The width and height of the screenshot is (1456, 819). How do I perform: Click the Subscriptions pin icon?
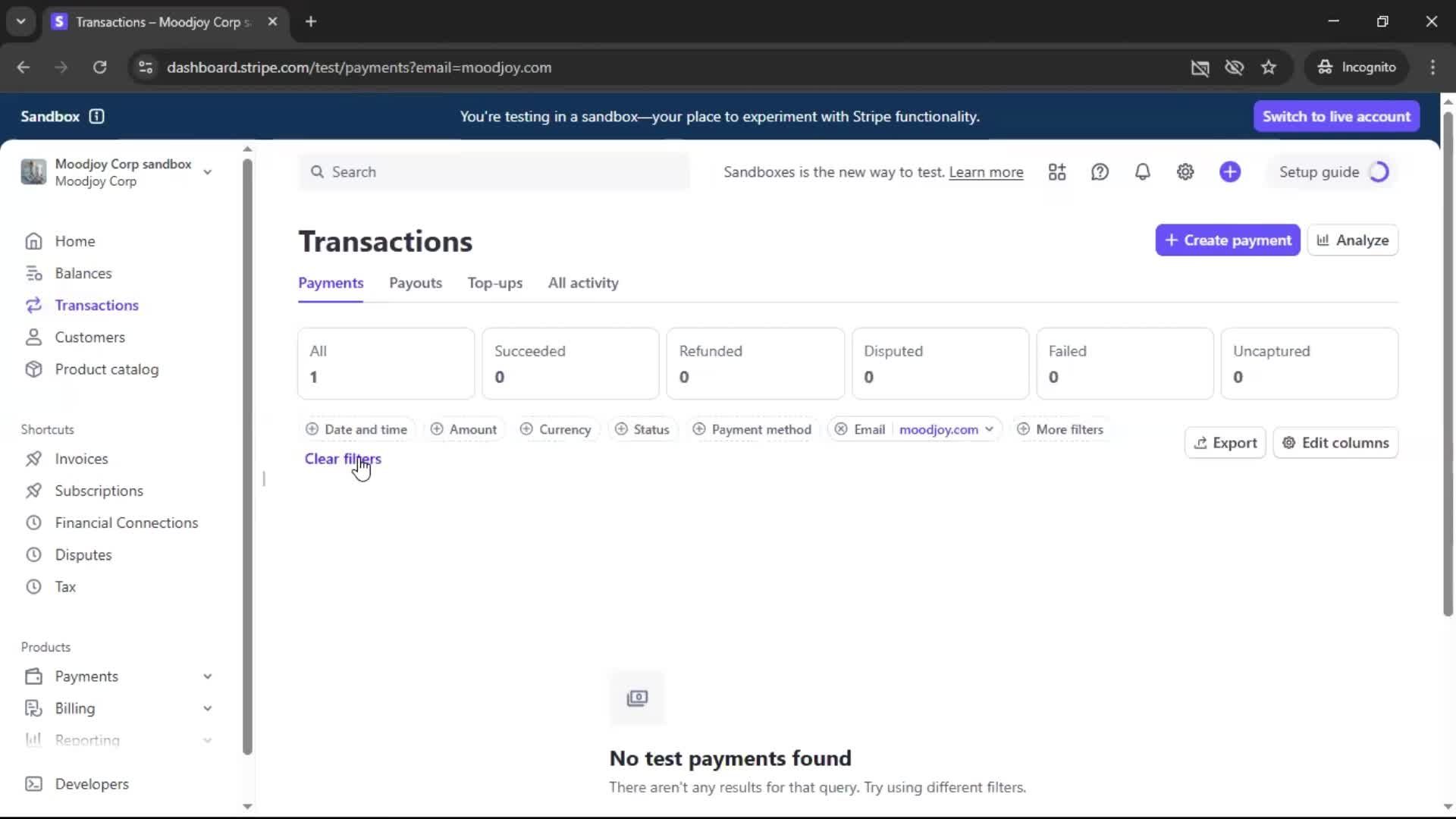point(33,491)
